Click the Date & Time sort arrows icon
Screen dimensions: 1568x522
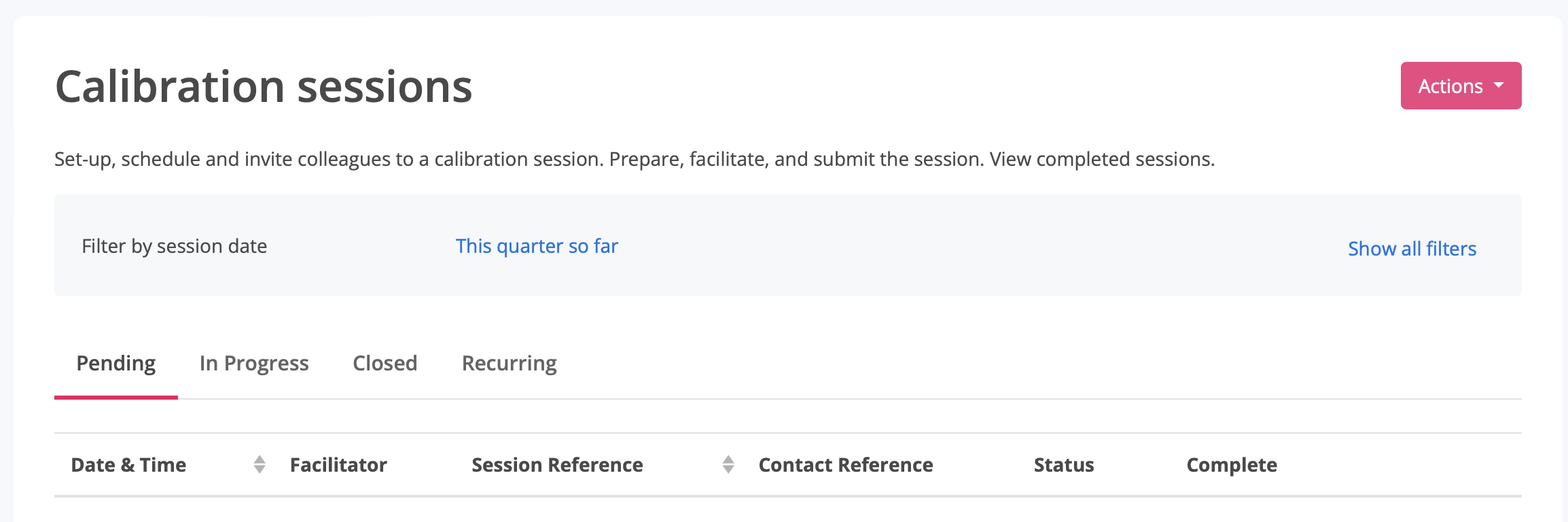click(259, 464)
